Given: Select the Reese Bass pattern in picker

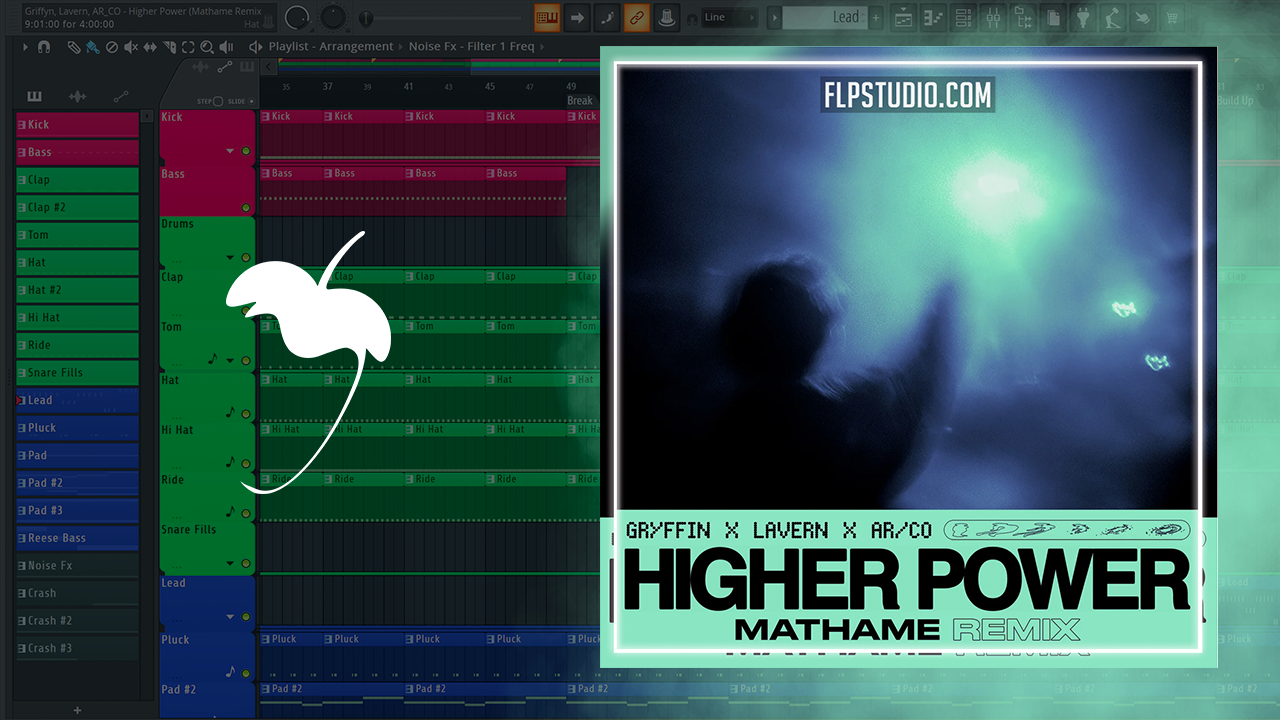Looking at the screenshot, I should point(77,538).
